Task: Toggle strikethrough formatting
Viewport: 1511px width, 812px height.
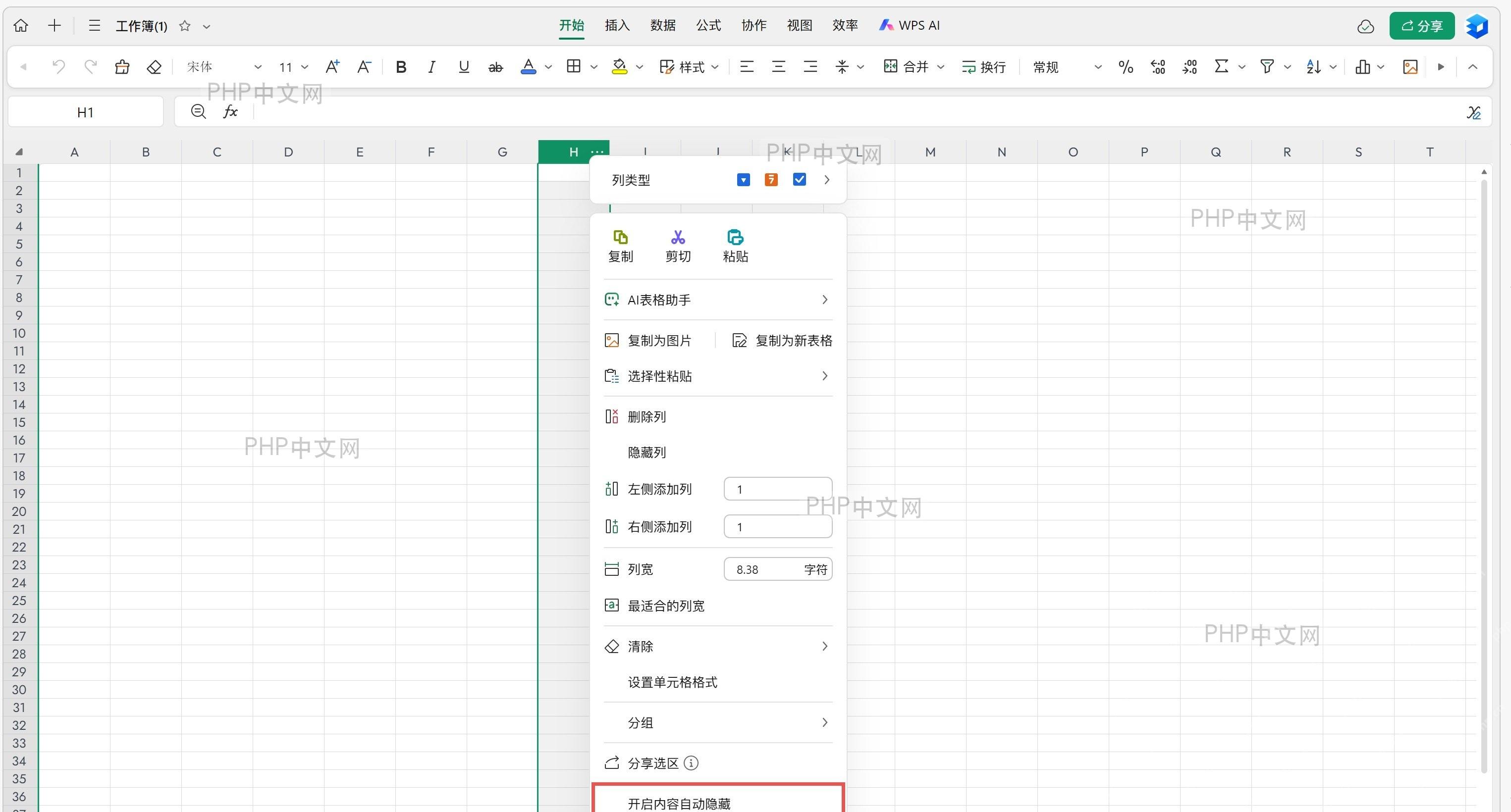Action: [495, 67]
